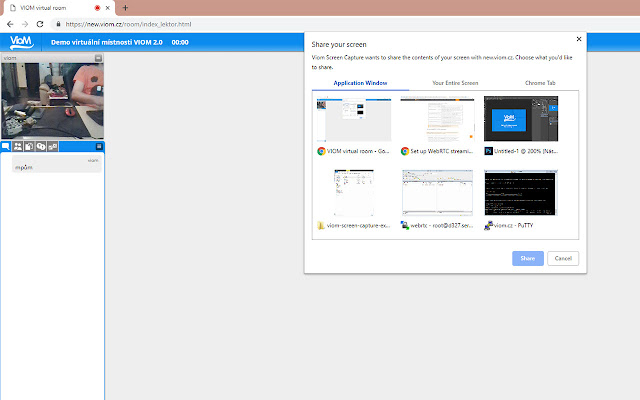640x400 pixels.
Task: Click the red recording indicator on tab
Action: pyautogui.click(x=97, y=8)
